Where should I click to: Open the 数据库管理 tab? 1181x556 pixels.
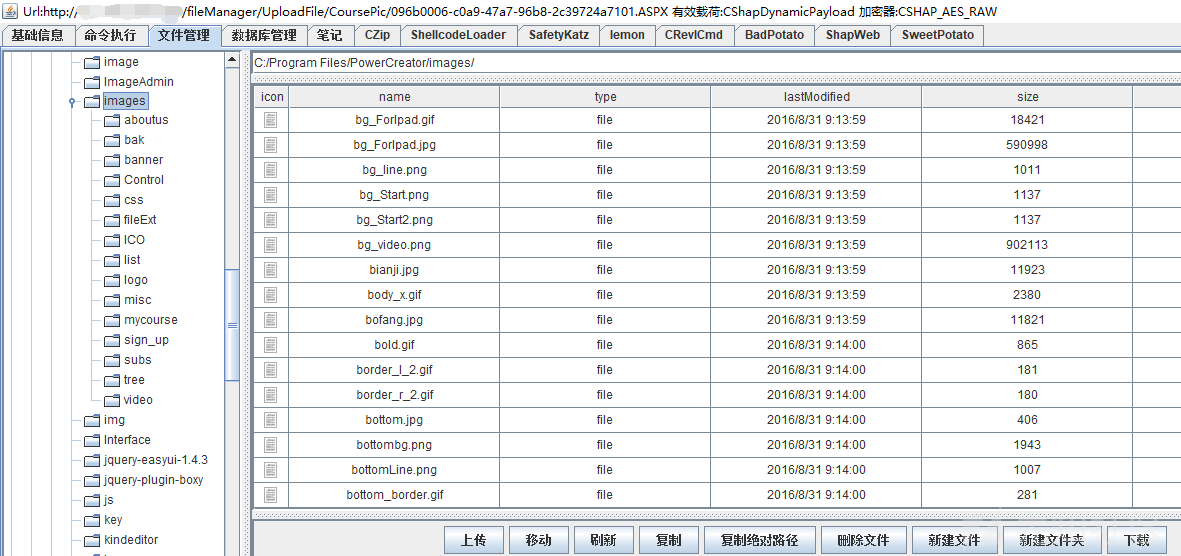(264, 35)
